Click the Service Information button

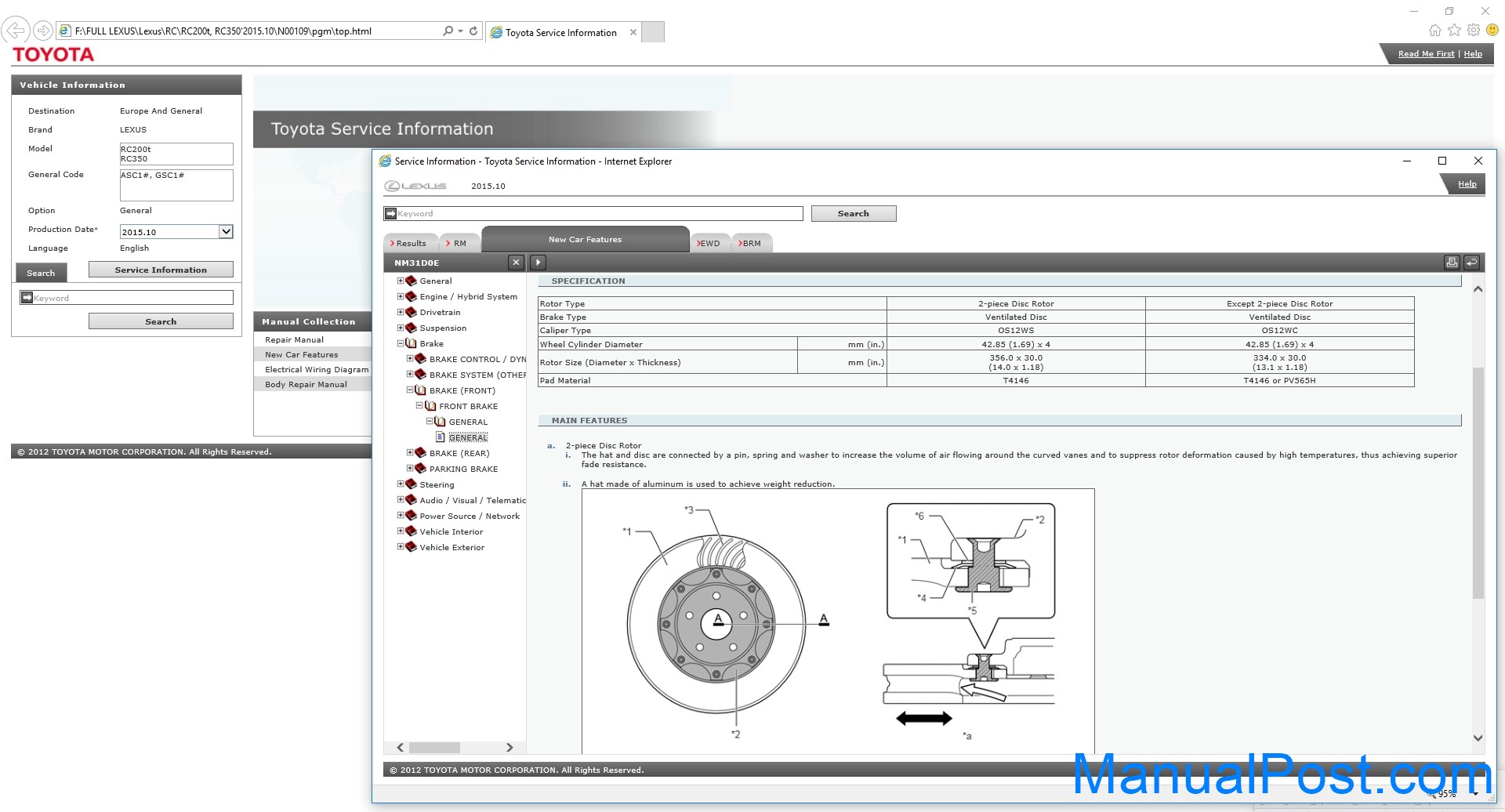pos(161,270)
